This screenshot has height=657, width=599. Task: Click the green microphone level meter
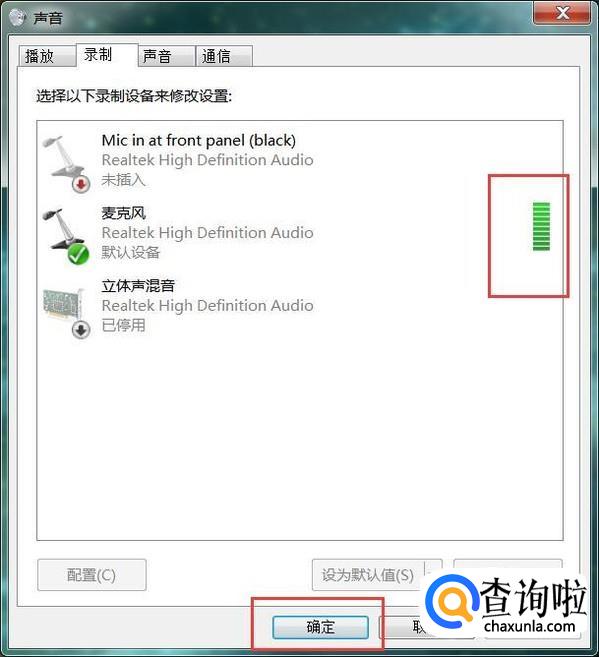[x=541, y=226]
